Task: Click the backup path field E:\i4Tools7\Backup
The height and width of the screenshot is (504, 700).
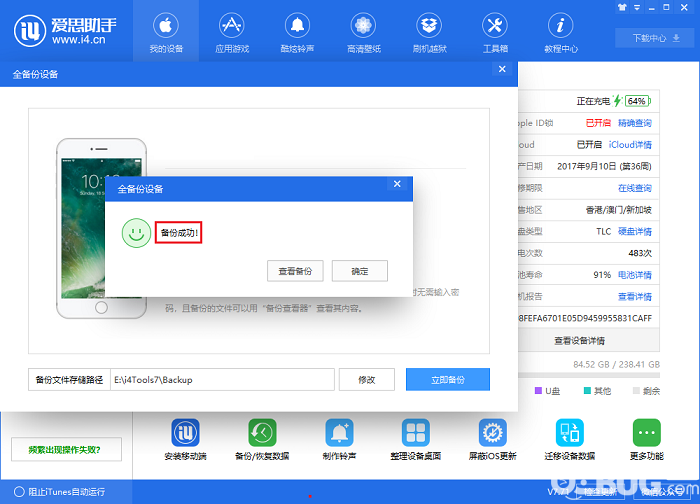Action: coord(222,379)
